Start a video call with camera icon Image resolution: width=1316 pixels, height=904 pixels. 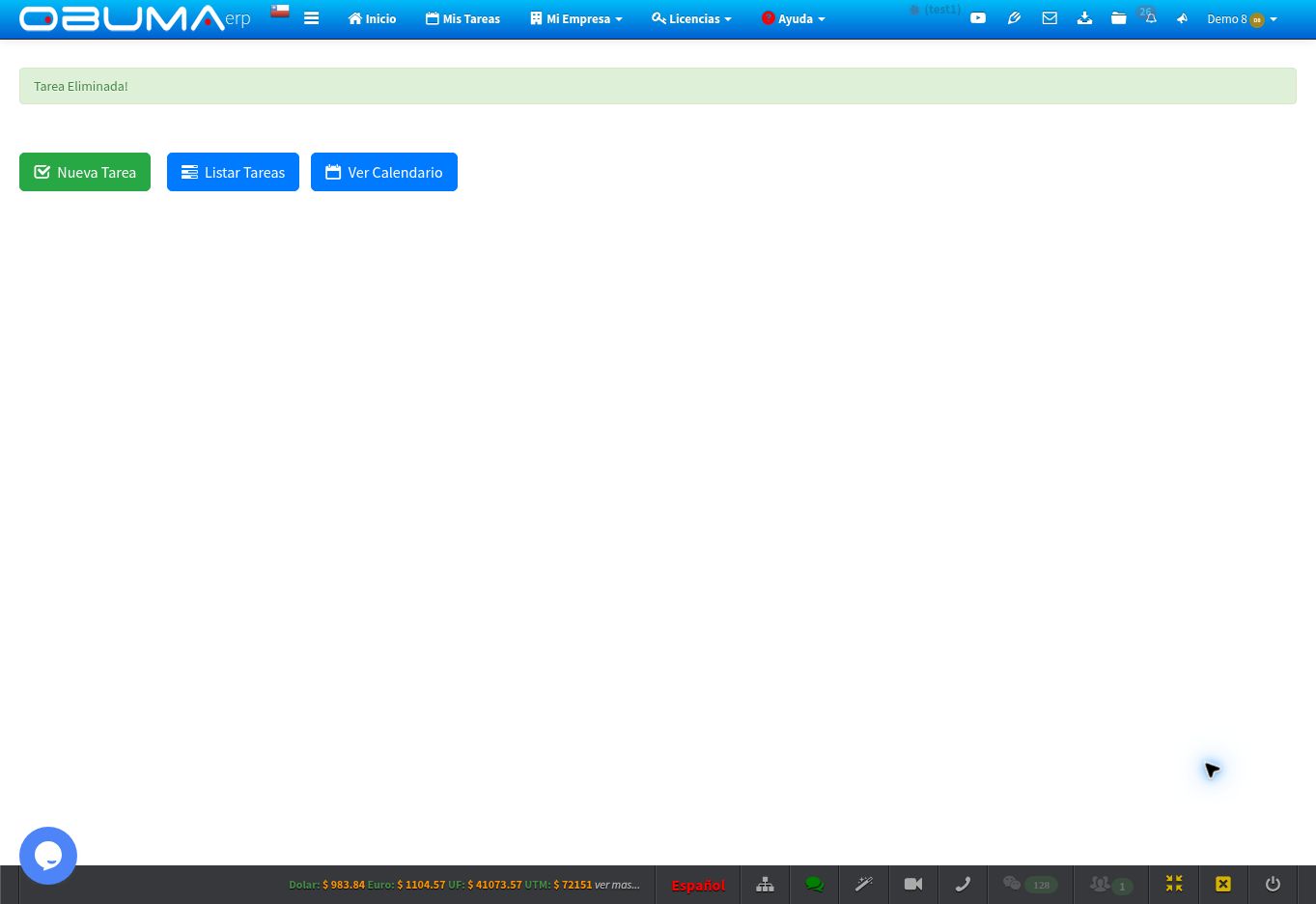(x=913, y=885)
